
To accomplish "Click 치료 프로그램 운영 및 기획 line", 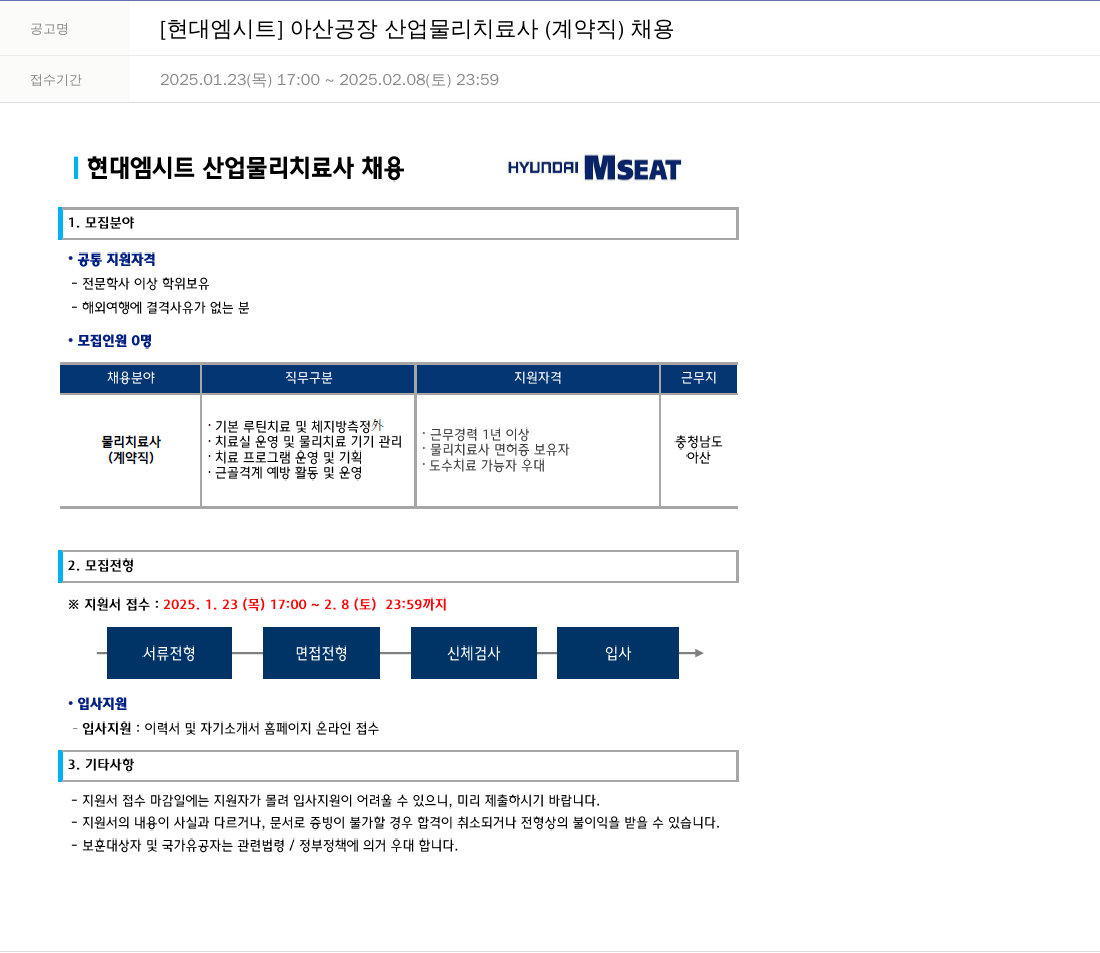I will pos(285,457).
